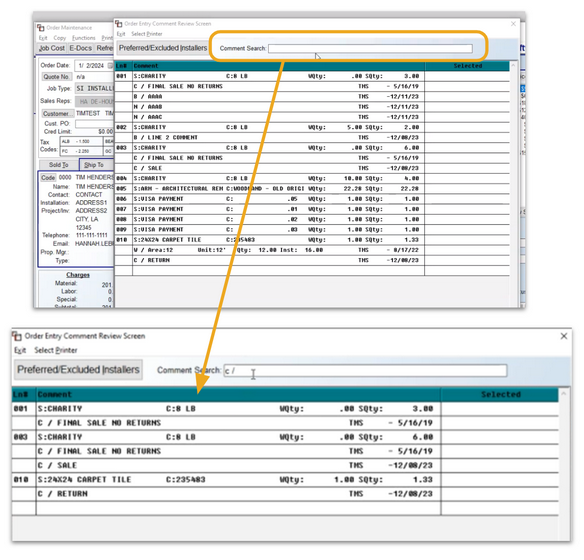Open the order date calendar picker icon
Screen dimensions: 584x560
[x=110, y=66]
